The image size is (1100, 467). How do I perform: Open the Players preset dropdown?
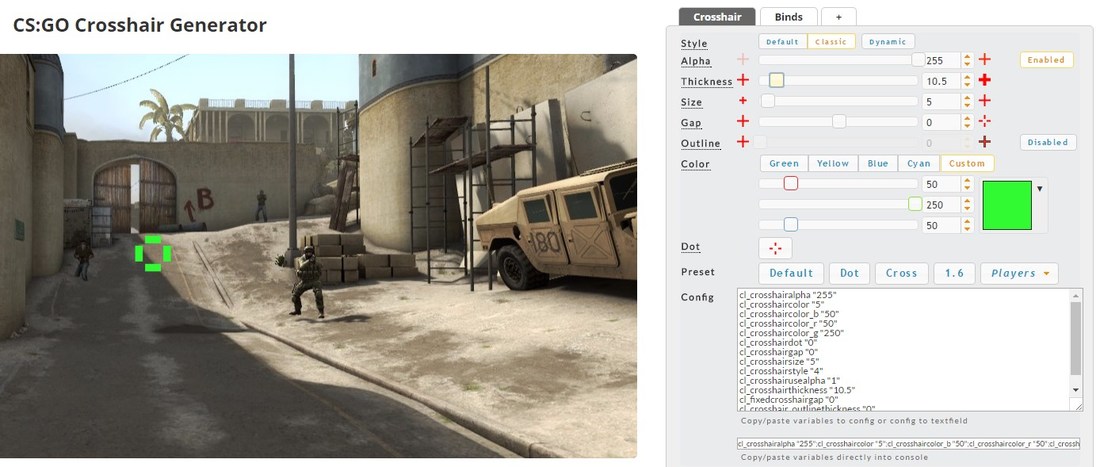point(1019,273)
